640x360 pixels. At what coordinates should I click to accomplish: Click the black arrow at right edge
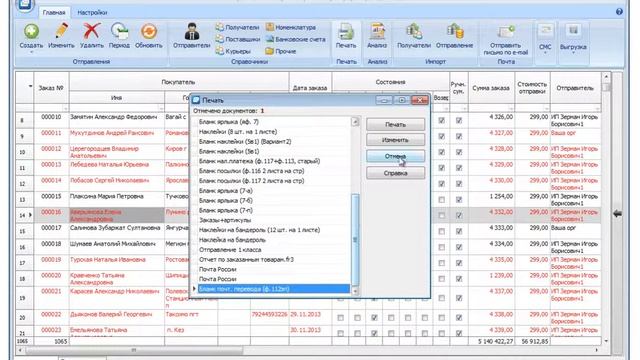(x=618, y=213)
